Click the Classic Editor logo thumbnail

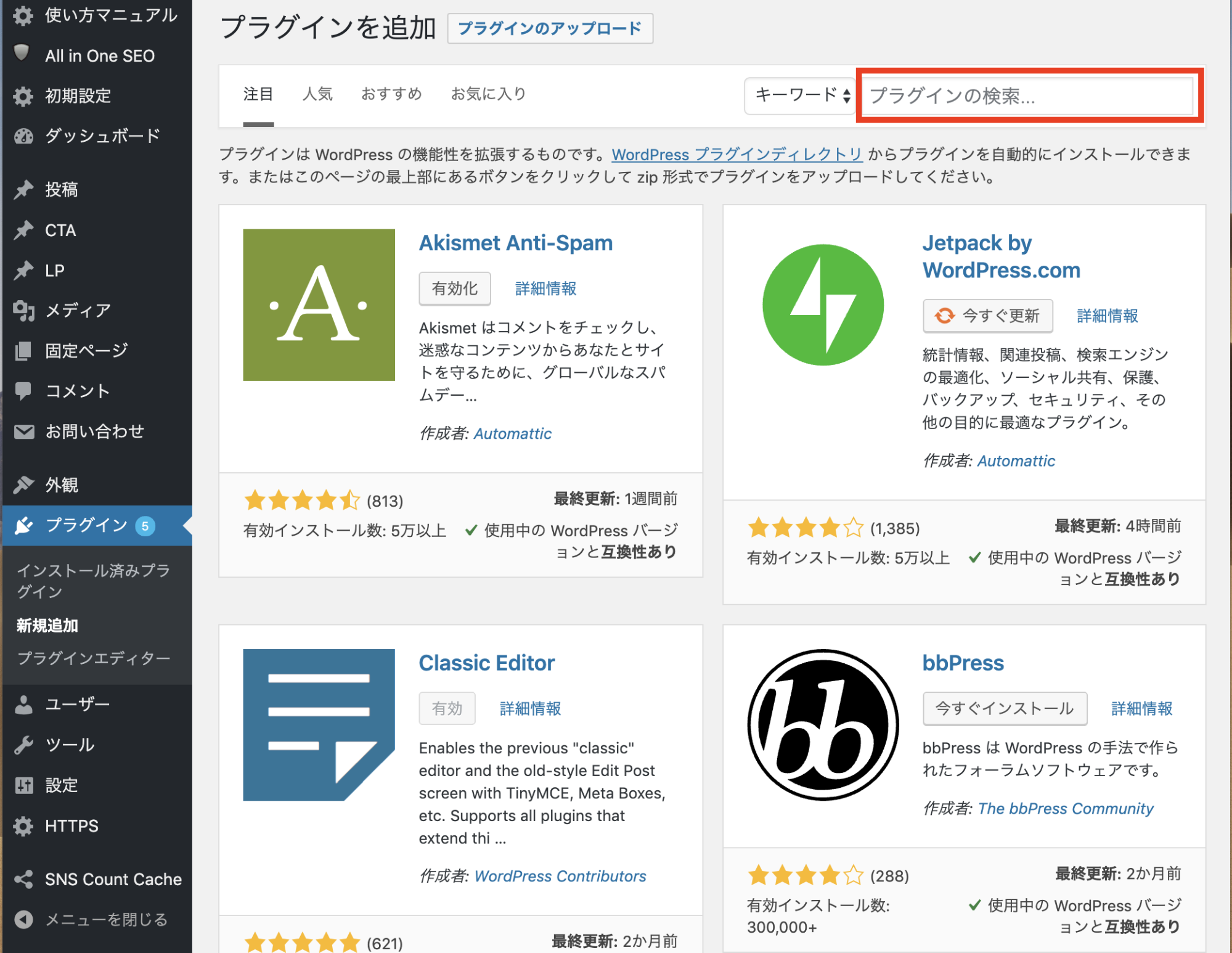pos(319,725)
